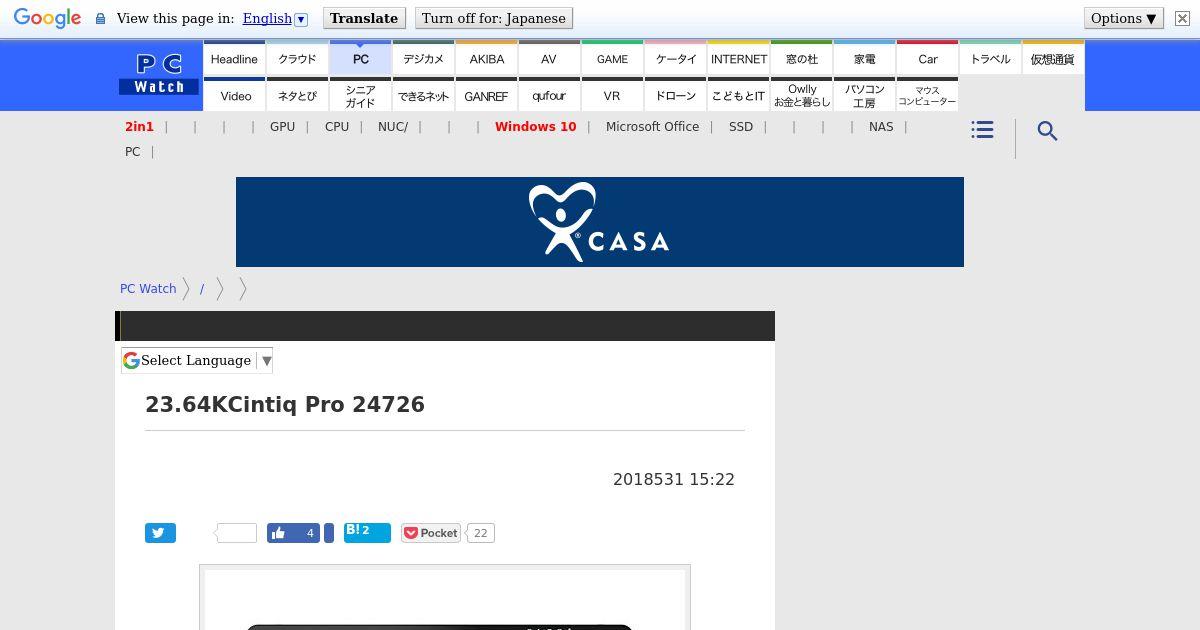Open the Owlly お金と暮らし tab
The width and height of the screenshot is (1200, 630).
801,95
